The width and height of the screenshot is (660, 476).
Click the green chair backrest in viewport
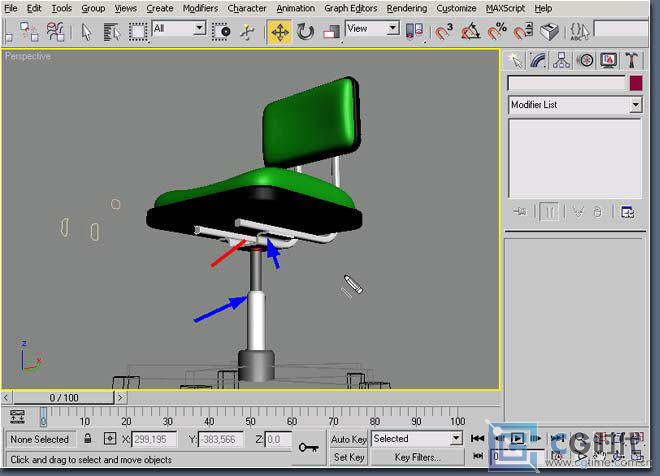(x=311, y=121)
